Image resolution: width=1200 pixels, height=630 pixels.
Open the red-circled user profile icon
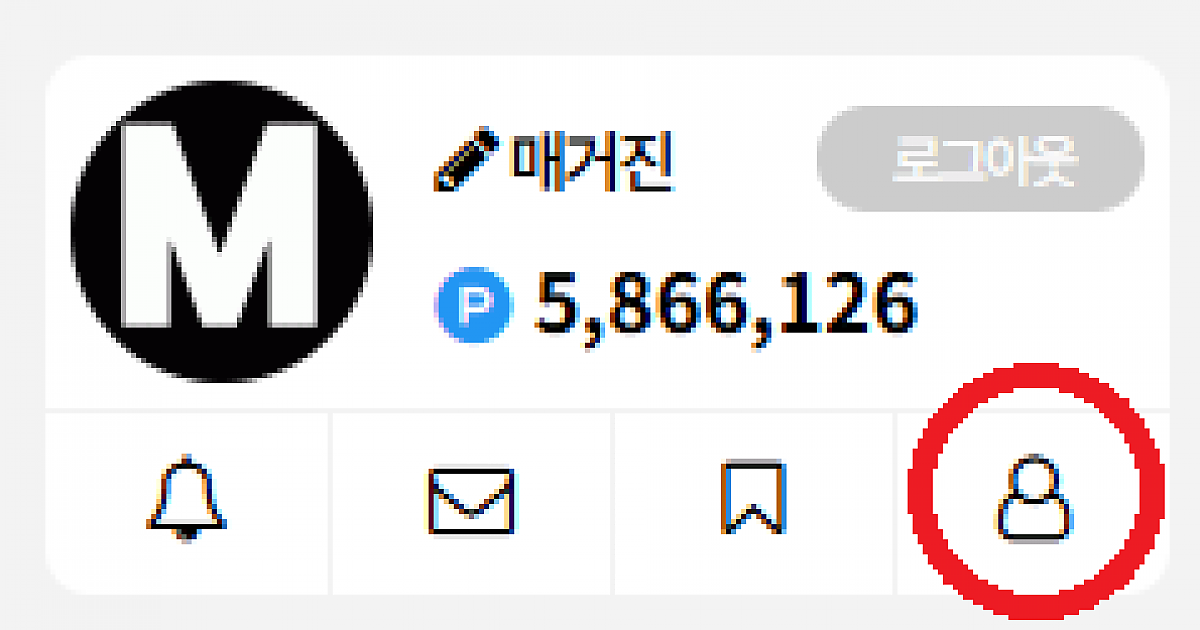1034,498
